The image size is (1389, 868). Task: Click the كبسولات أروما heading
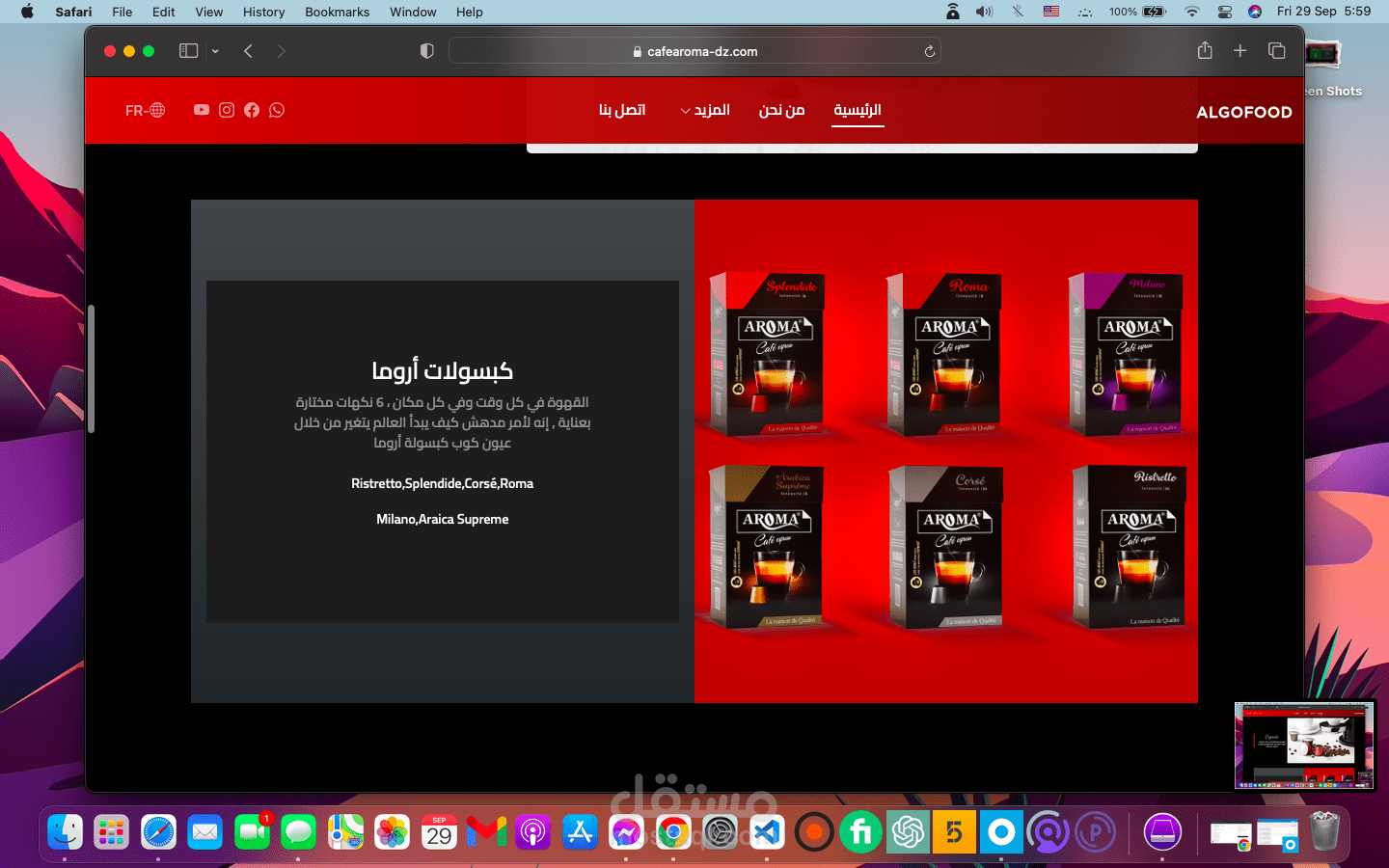pyautogui.click(x=443, y=370)
